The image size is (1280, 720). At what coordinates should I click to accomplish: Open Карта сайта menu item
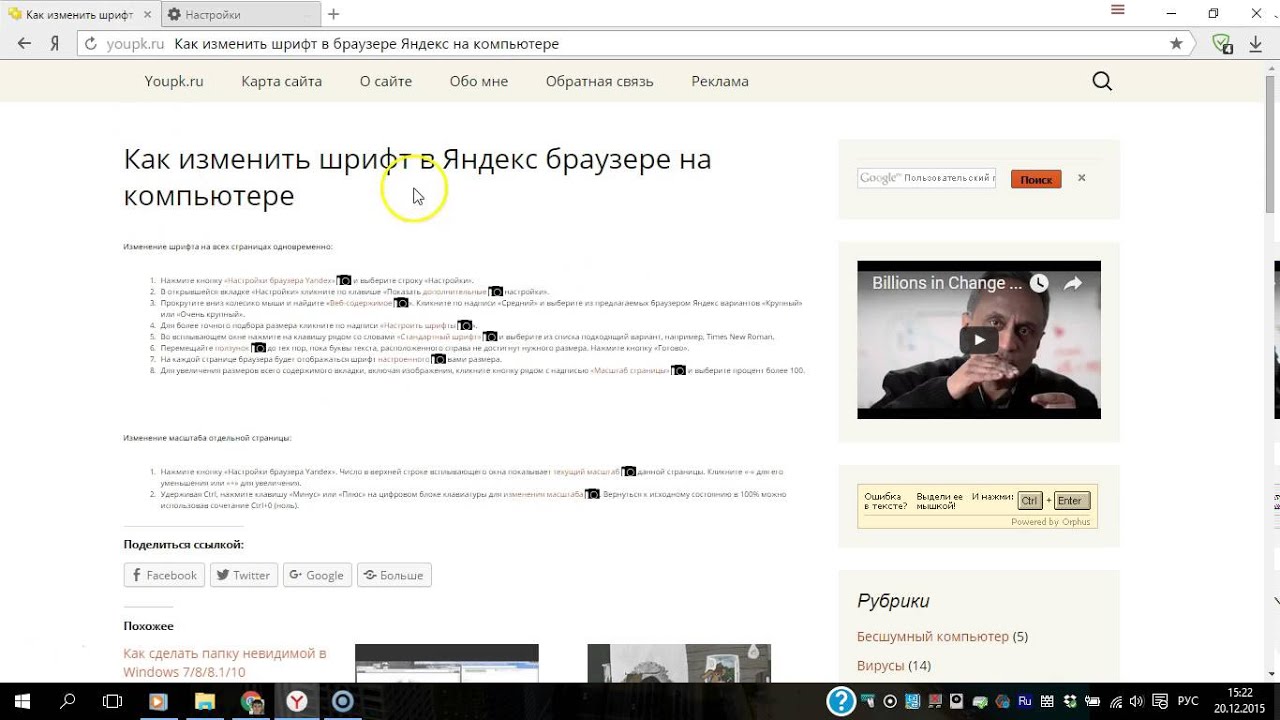(281, 81)
